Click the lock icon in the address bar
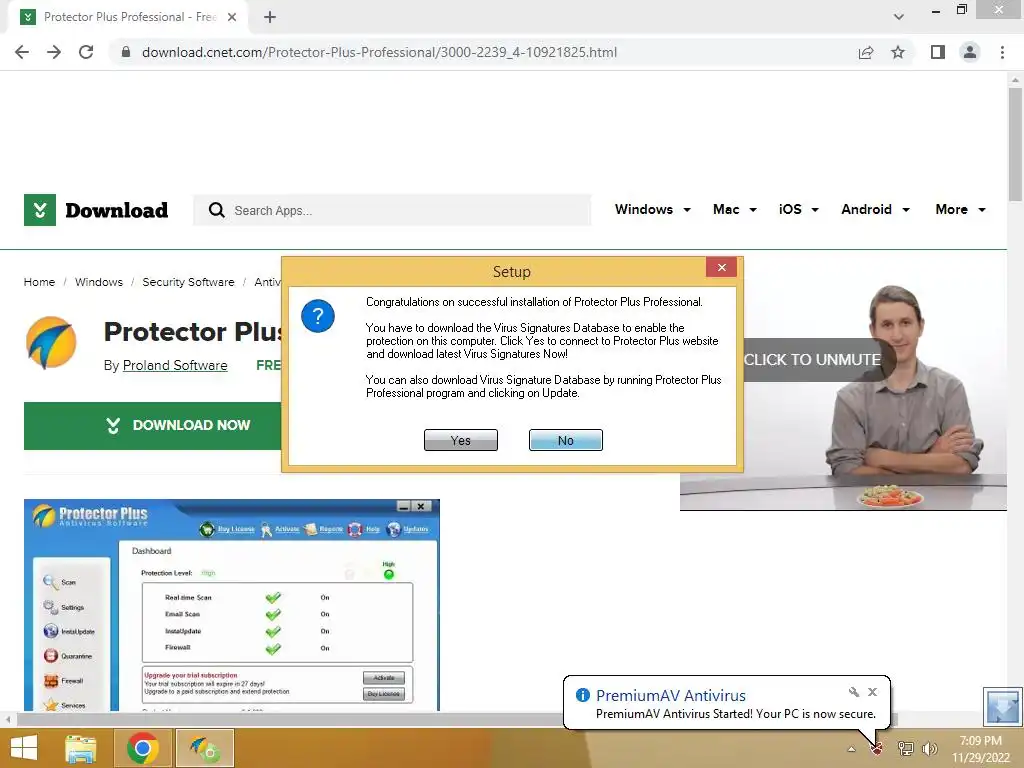 click(x=126, y=52)
